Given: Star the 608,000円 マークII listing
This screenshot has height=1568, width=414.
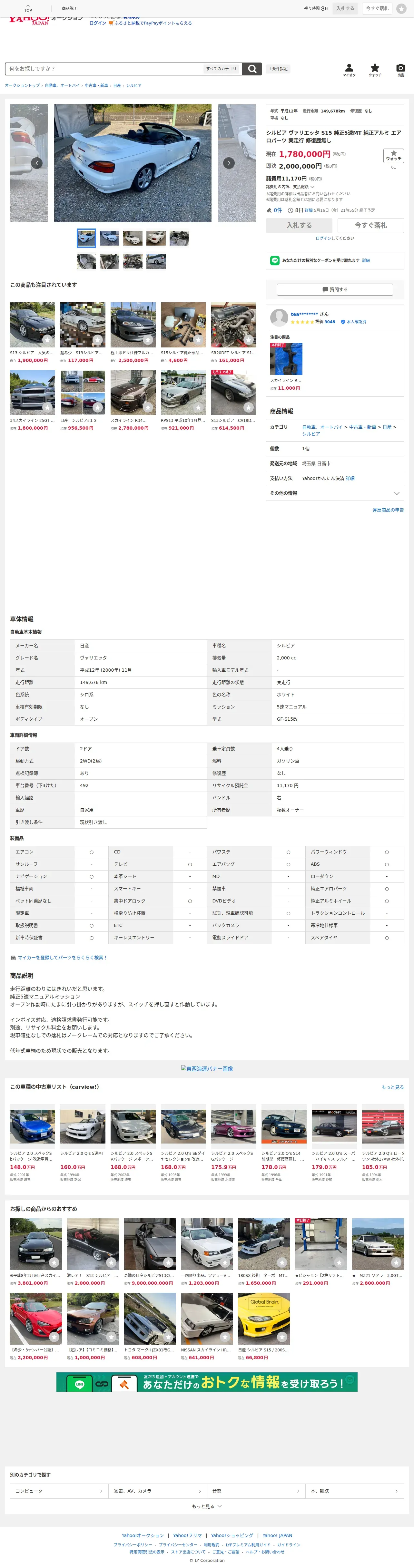Looking at the screenshot, I should pyautogui.click(x=168, y=1337).
